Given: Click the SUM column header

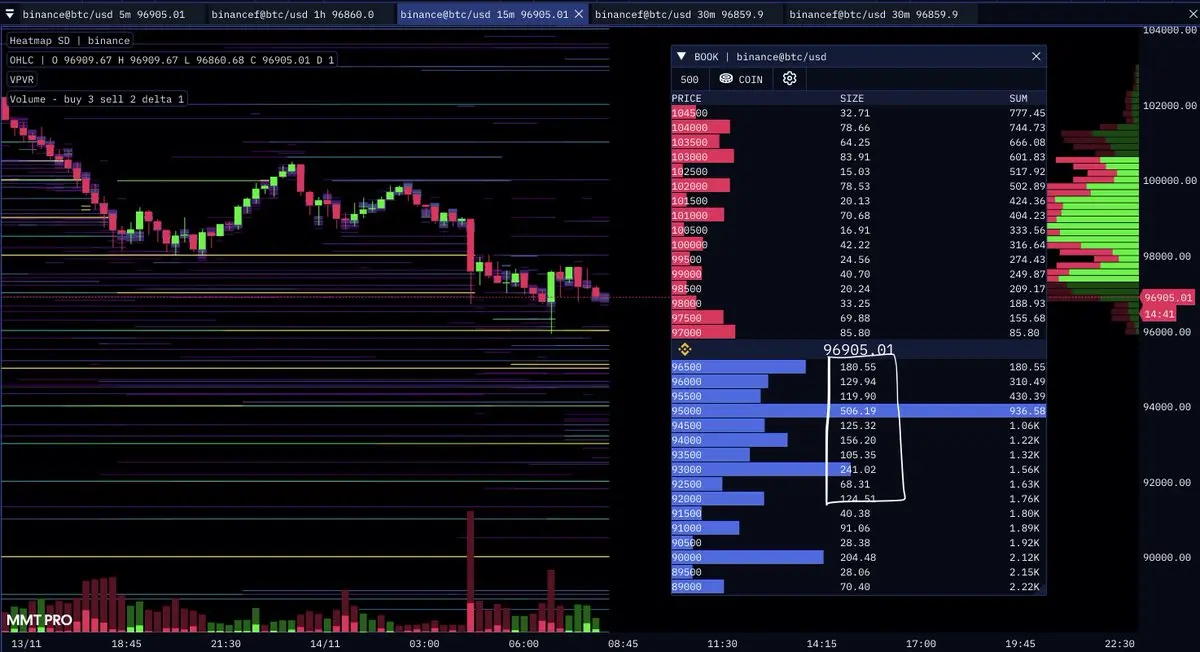Looking at the screenshot, I should pos(1019,99).
